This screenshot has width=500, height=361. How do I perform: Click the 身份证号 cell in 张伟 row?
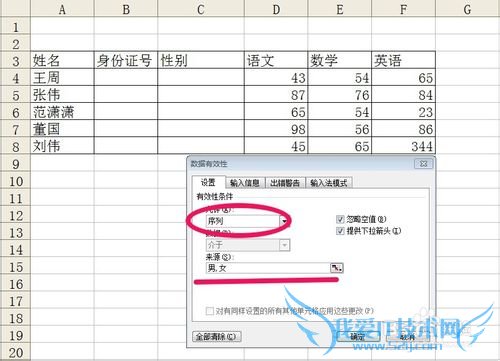point(126,94)
